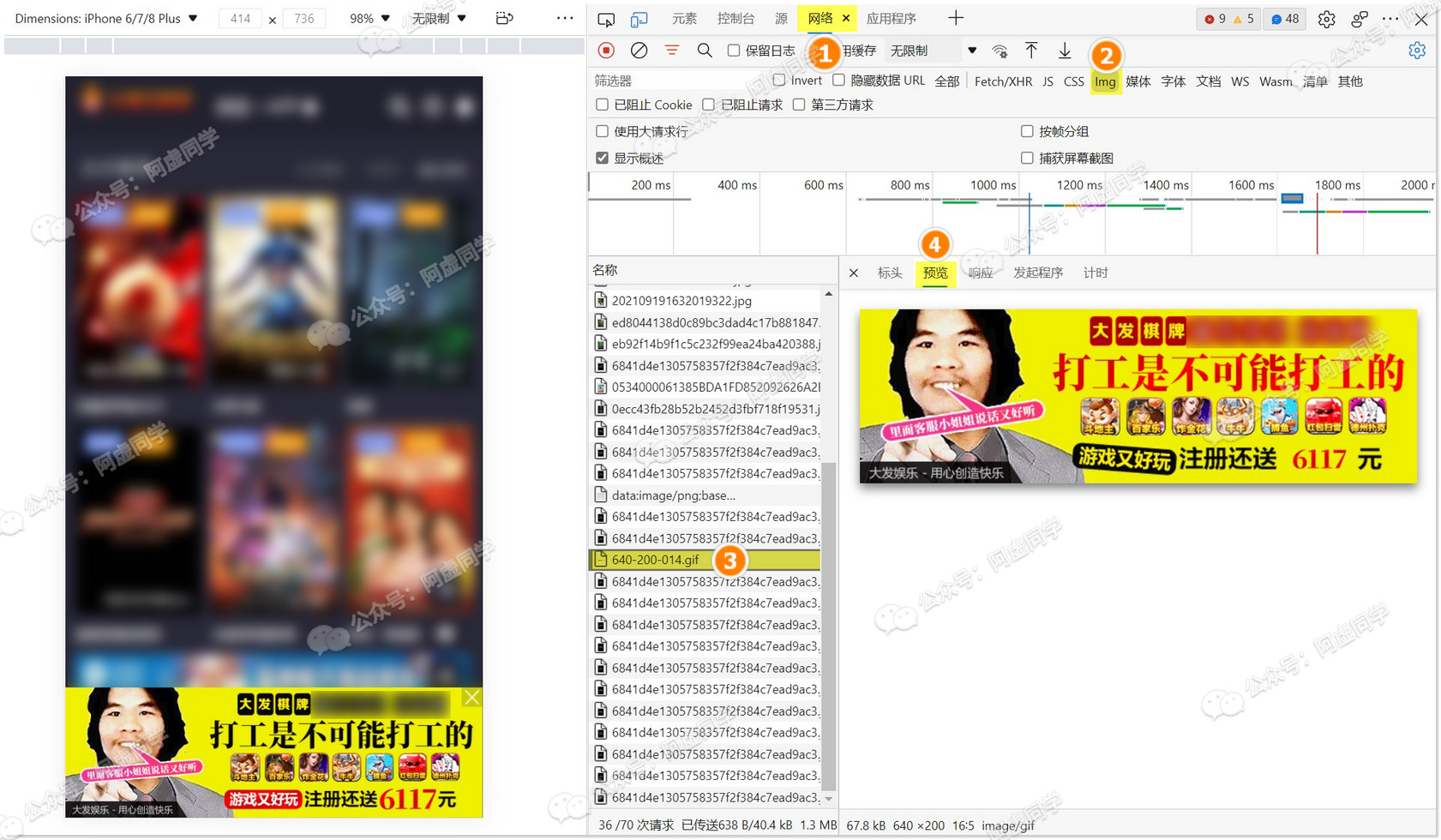Open the Response tab in details pane
Image resolution: width=1441 pixels, height=840 pixels.
tap(981, 273)
